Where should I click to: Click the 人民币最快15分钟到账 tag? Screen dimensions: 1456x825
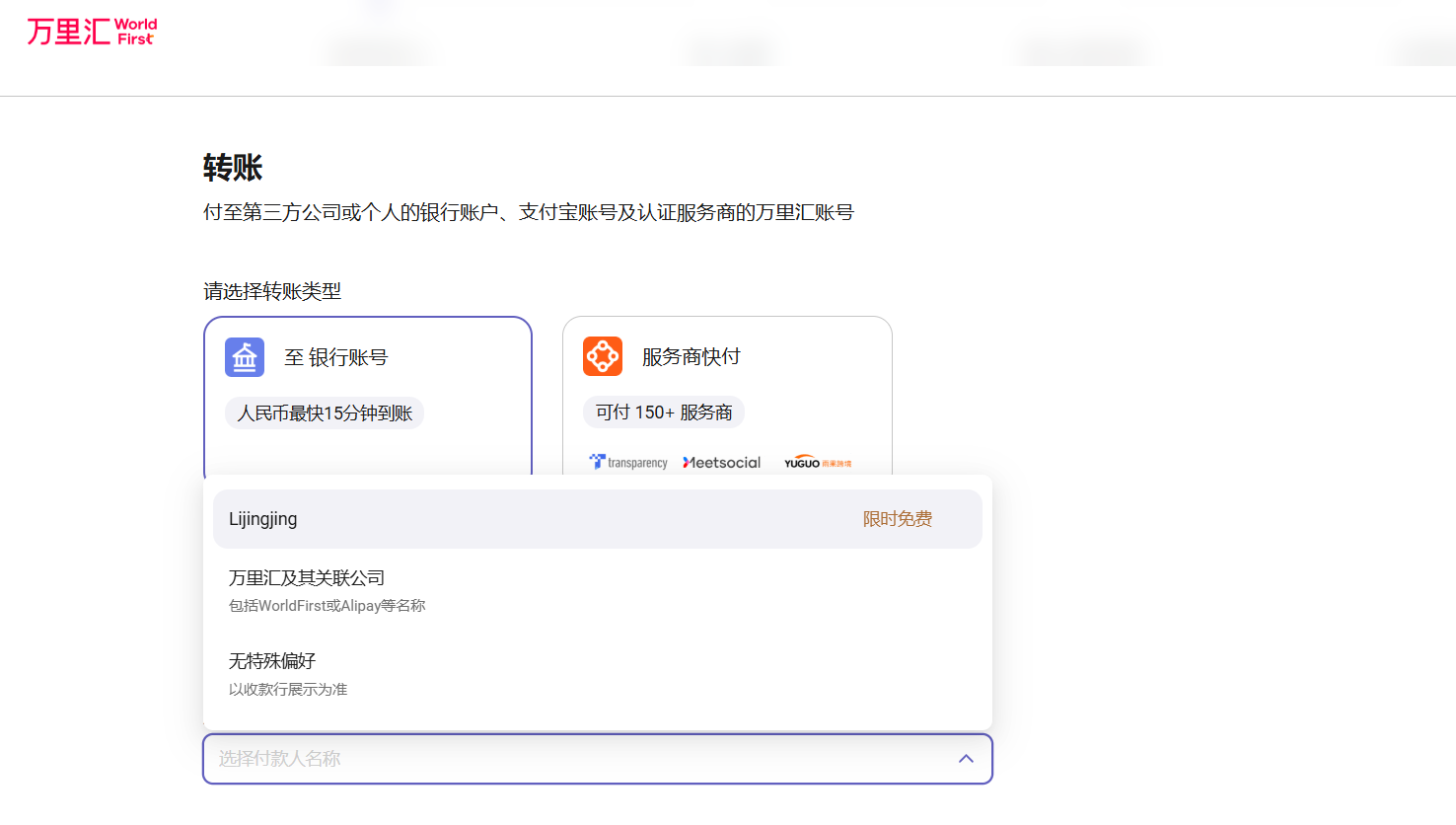pyautogui.click(x=325, y=412)
